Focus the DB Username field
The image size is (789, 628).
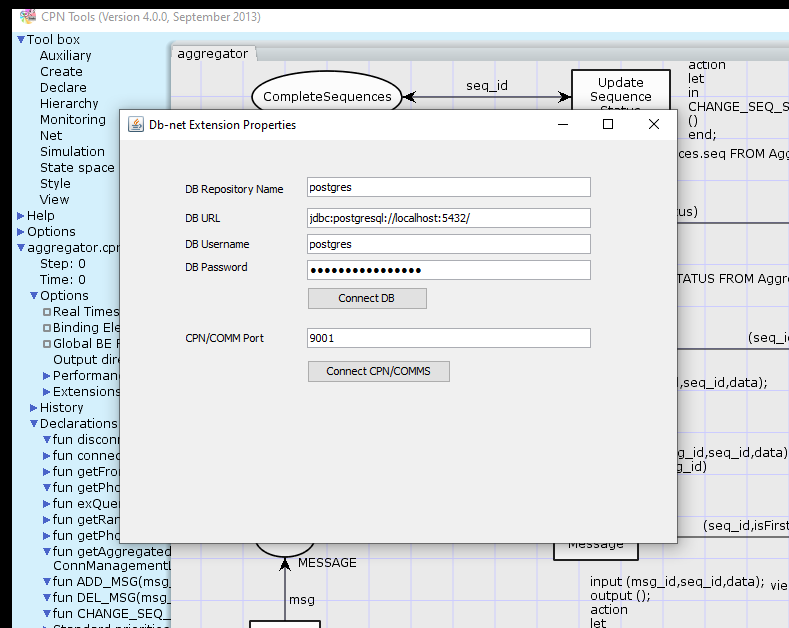click(449, 244)
